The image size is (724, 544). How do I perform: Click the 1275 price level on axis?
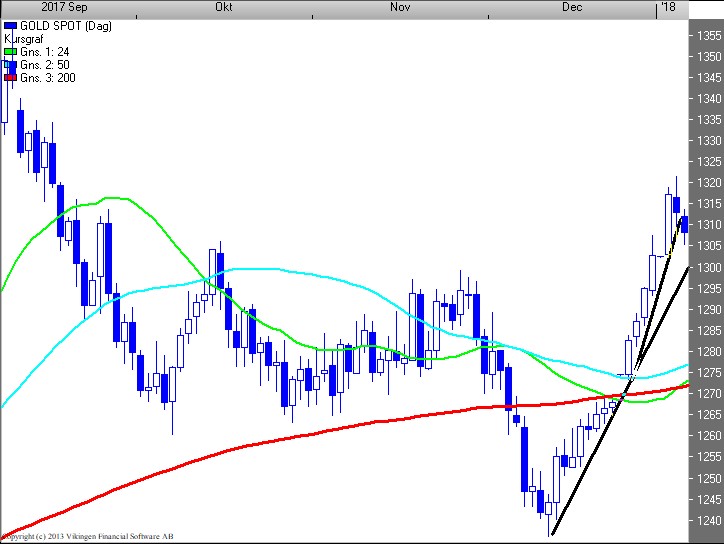(x=707, y=373)
